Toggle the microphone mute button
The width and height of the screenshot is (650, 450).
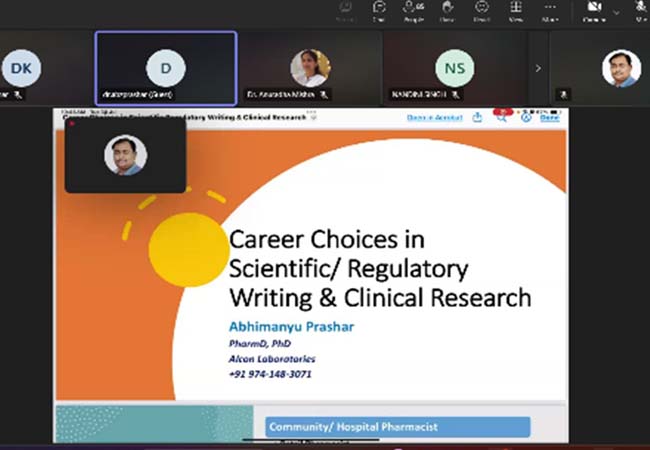[641, 11]
